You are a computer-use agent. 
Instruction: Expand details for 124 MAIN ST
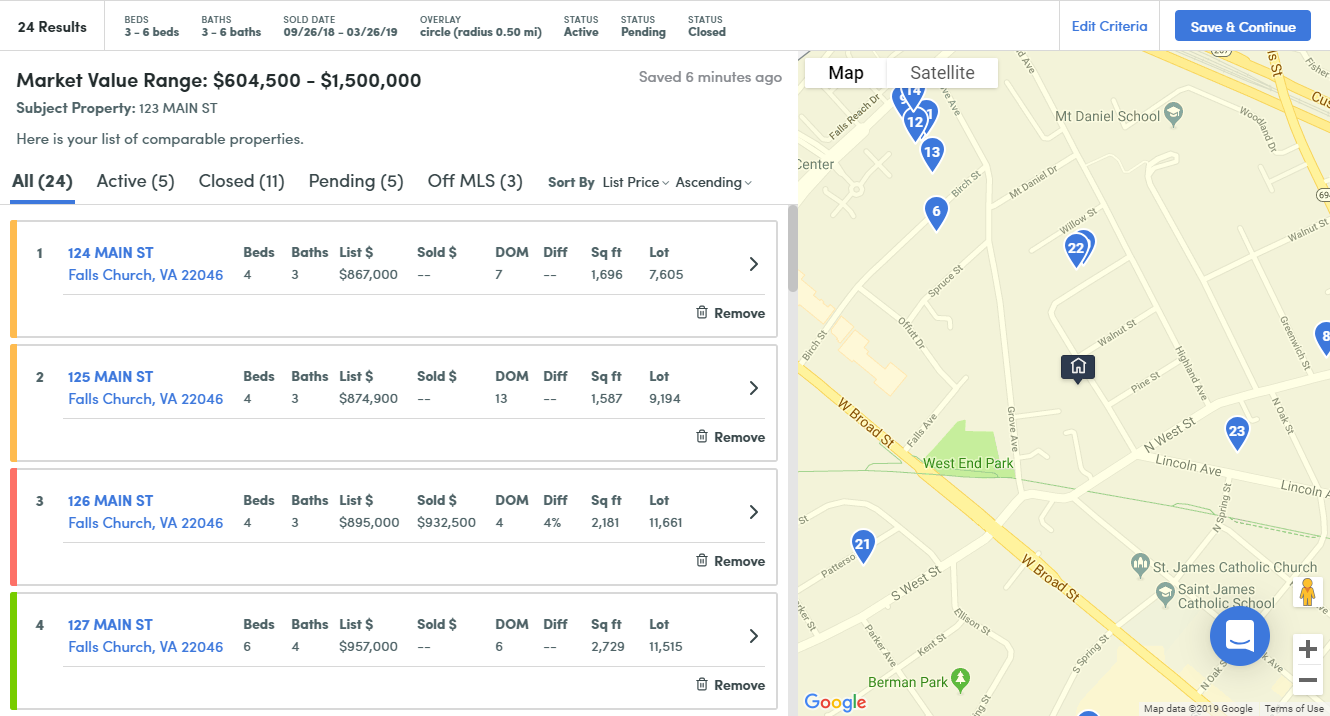[x=754, y=264]
